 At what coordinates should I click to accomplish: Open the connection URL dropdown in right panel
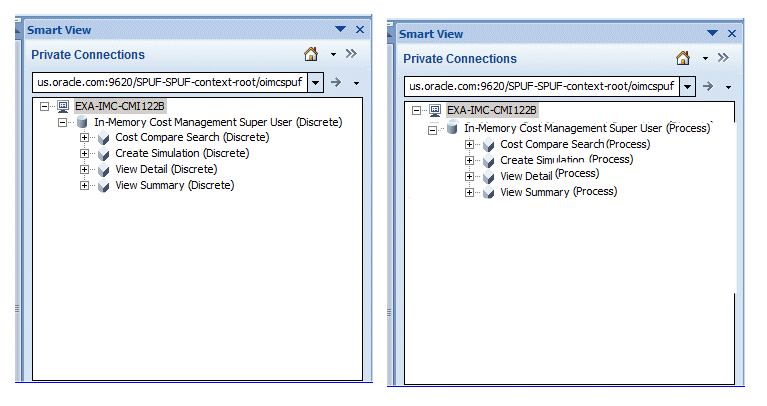(688, 87)
